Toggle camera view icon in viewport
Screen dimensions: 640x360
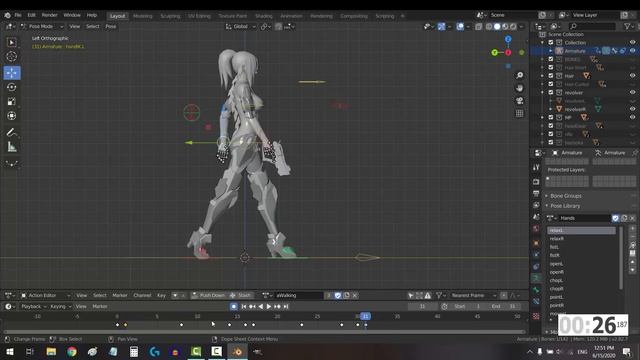point(520,101)
